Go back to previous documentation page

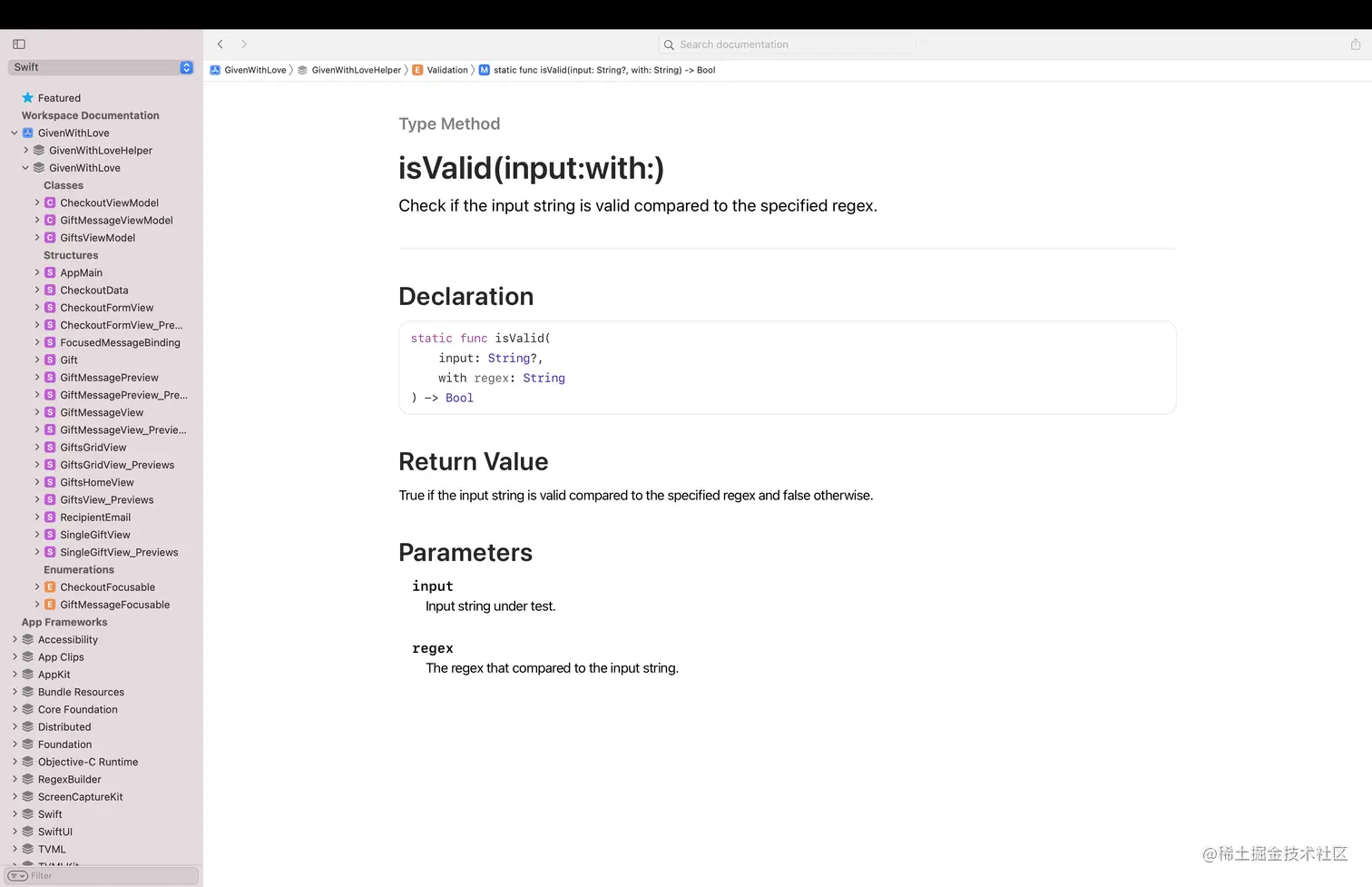[220, 44]
